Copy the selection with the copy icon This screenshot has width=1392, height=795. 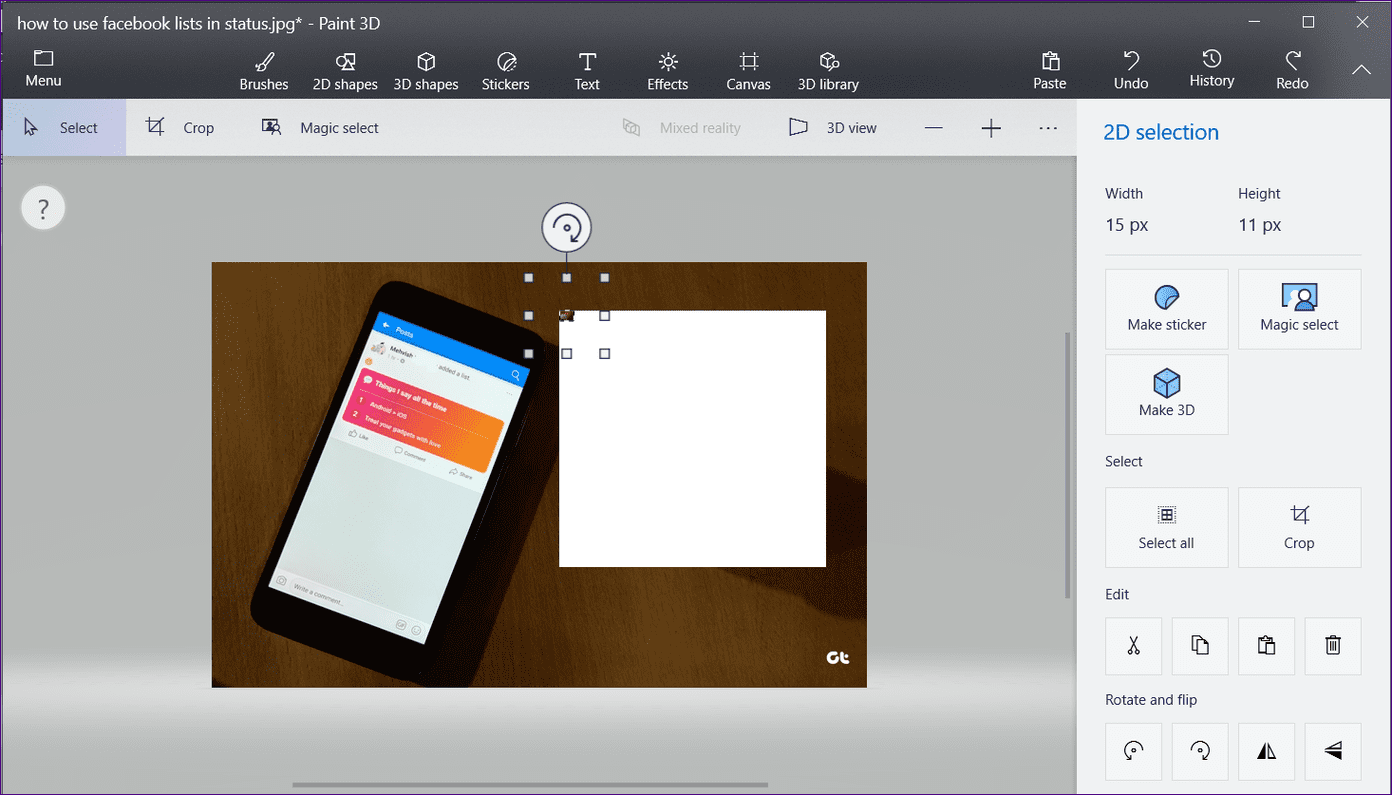tap(1200, 646)
